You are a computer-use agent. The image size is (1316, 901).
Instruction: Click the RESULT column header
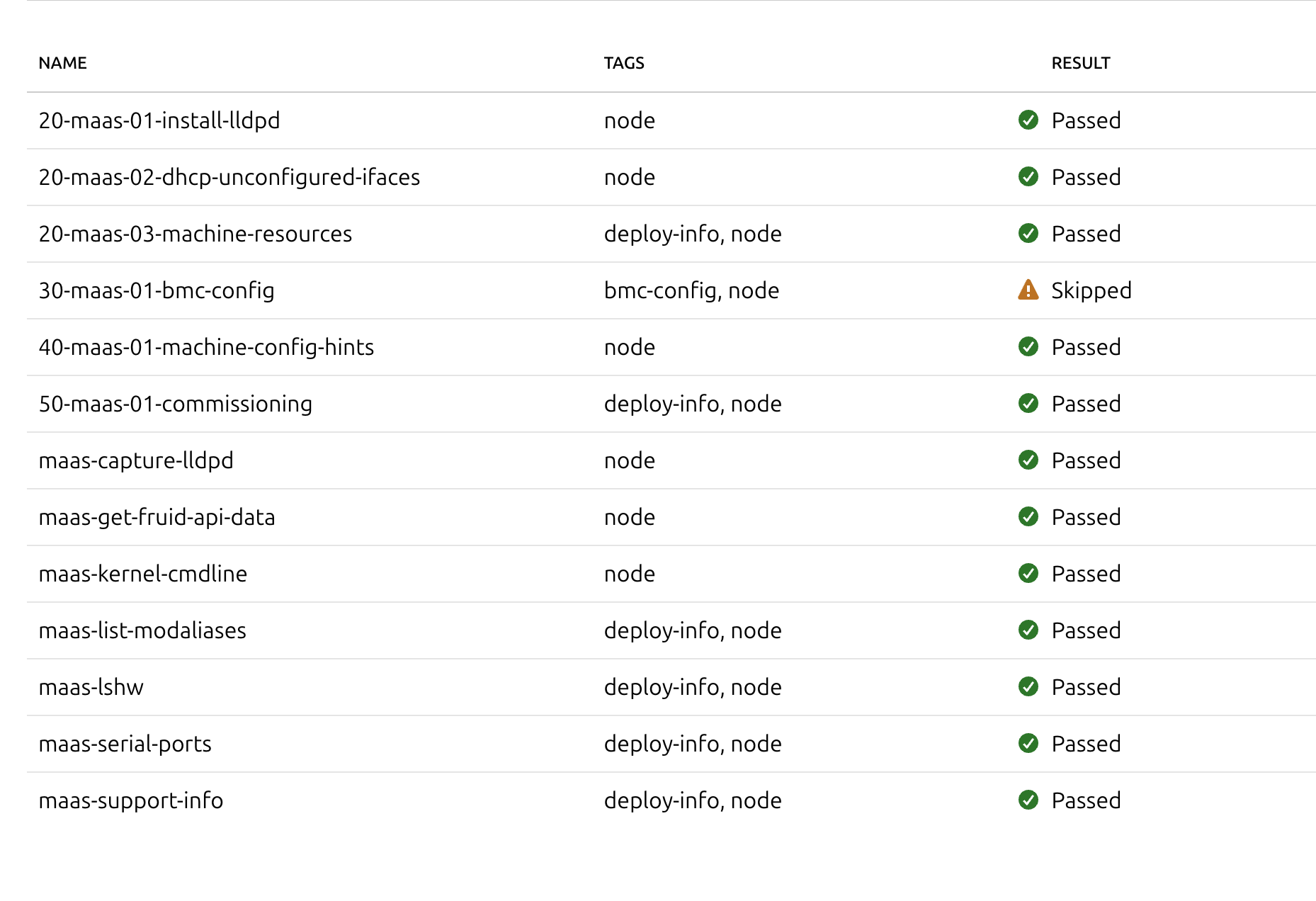coord(1080,63)
